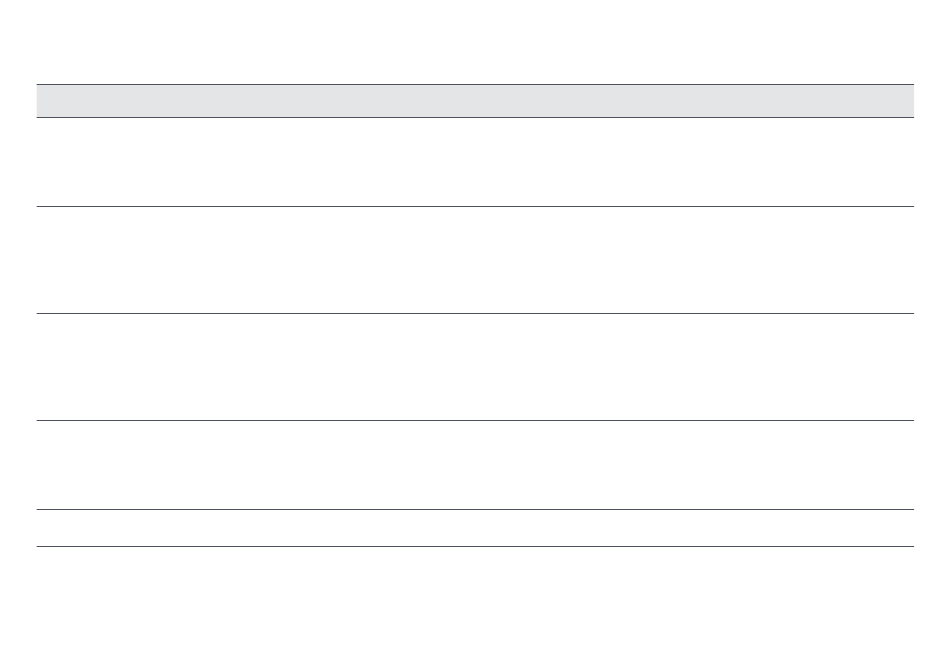Image resolution: width=950 pixels, height=662 pixels.
Task: Click the gray table header bar
Action: 475,101
